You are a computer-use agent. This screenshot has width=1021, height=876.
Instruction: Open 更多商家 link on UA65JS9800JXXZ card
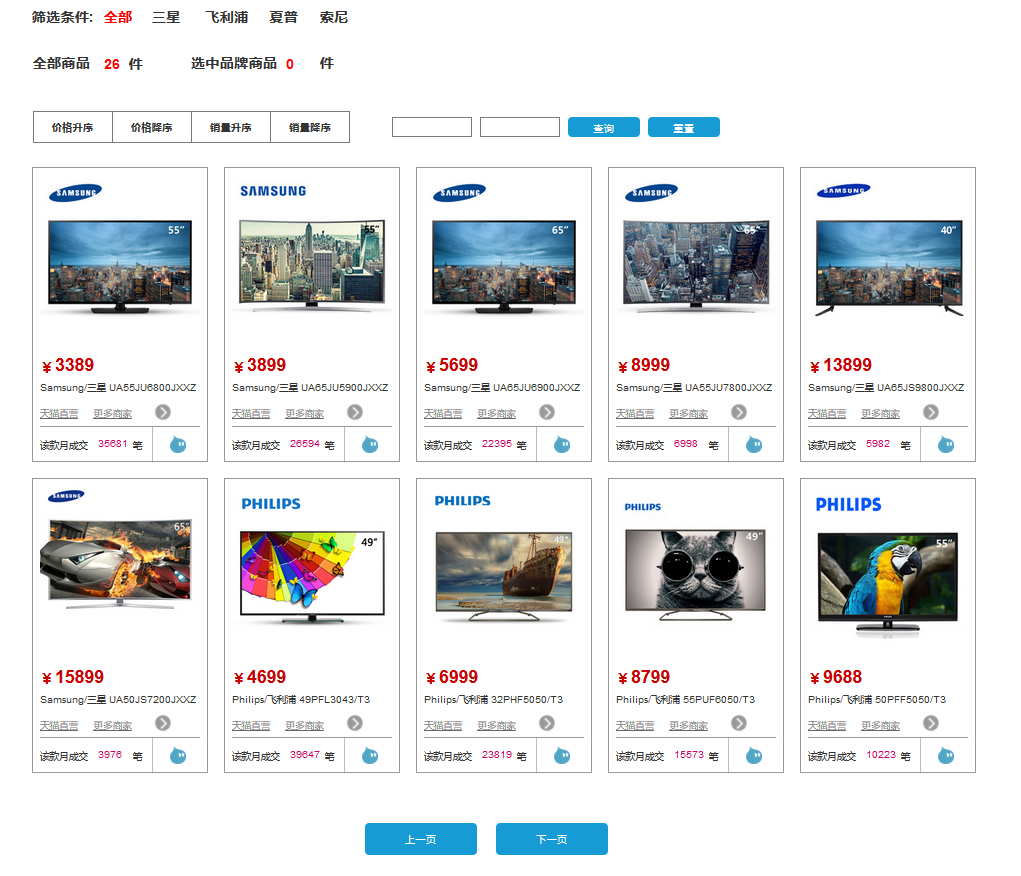881,414
